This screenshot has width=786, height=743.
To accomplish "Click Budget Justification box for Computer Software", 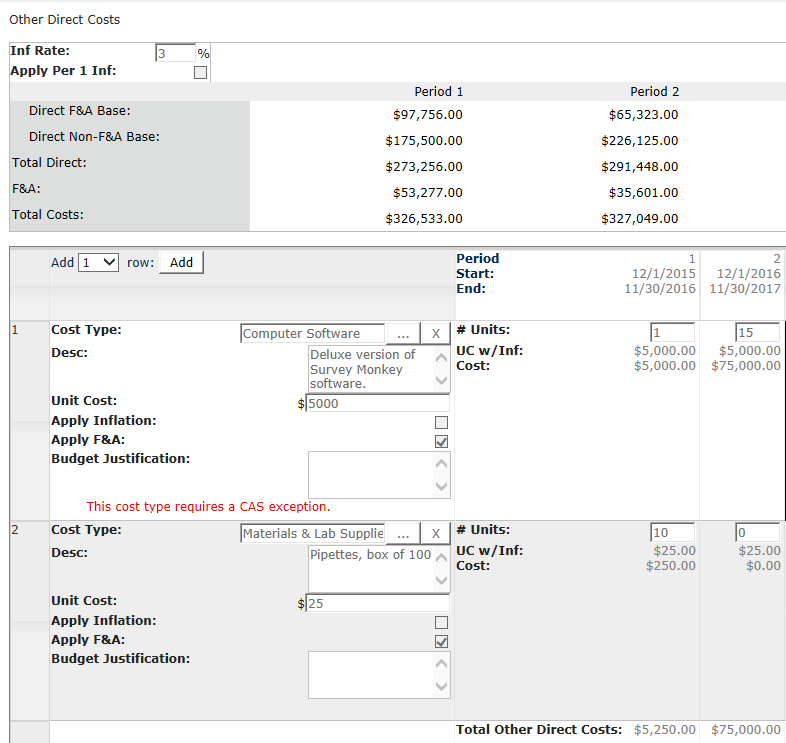I will tap(370, 474).
